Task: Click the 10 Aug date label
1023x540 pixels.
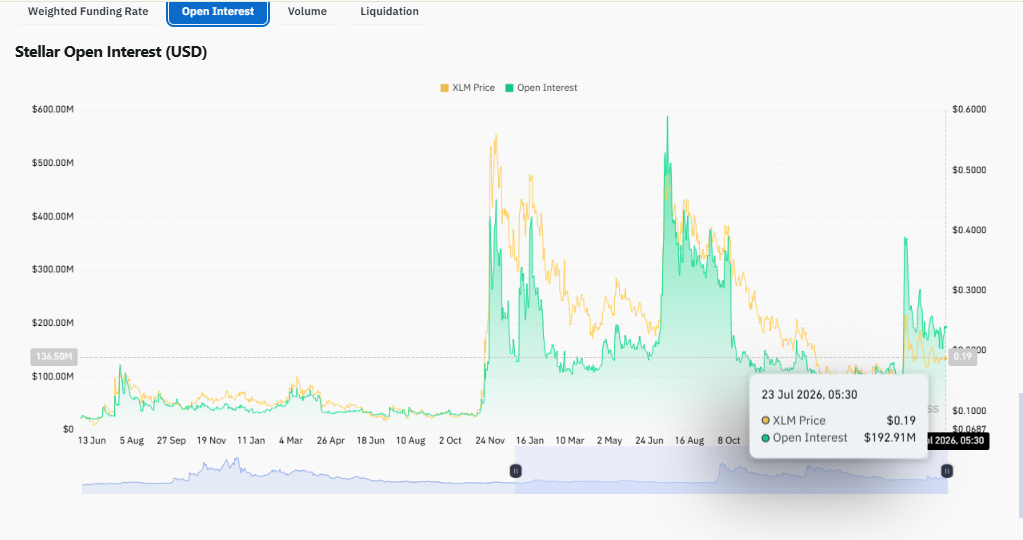Action: (411, 441)
